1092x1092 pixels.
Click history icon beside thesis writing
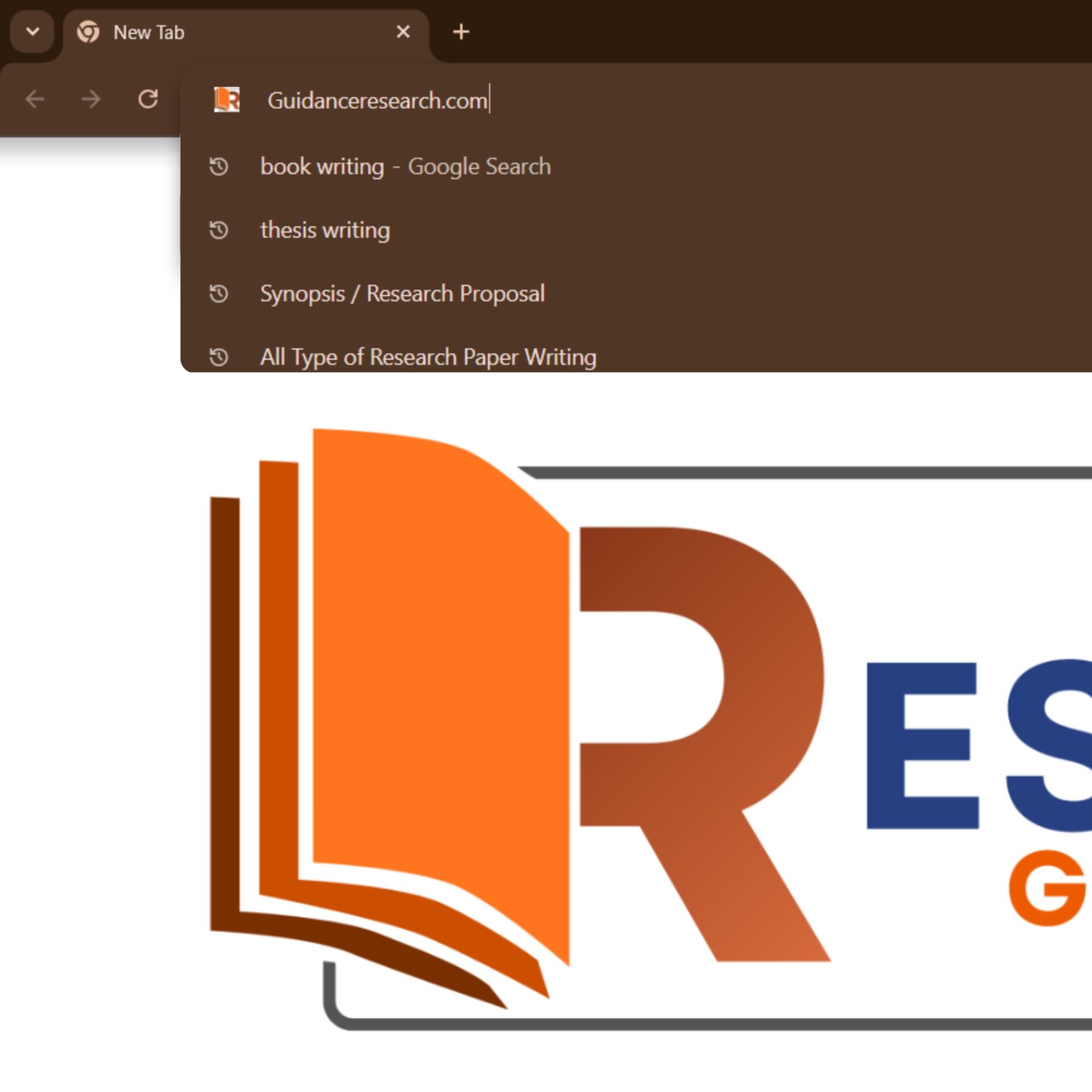(218, 230)
